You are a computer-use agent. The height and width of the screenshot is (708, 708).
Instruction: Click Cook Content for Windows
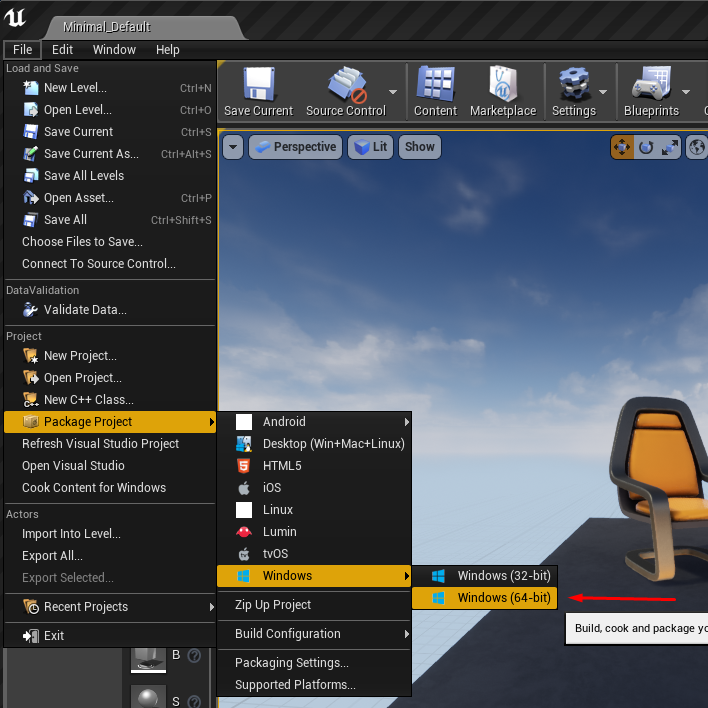pyautogui.click(x=110, y=488)
